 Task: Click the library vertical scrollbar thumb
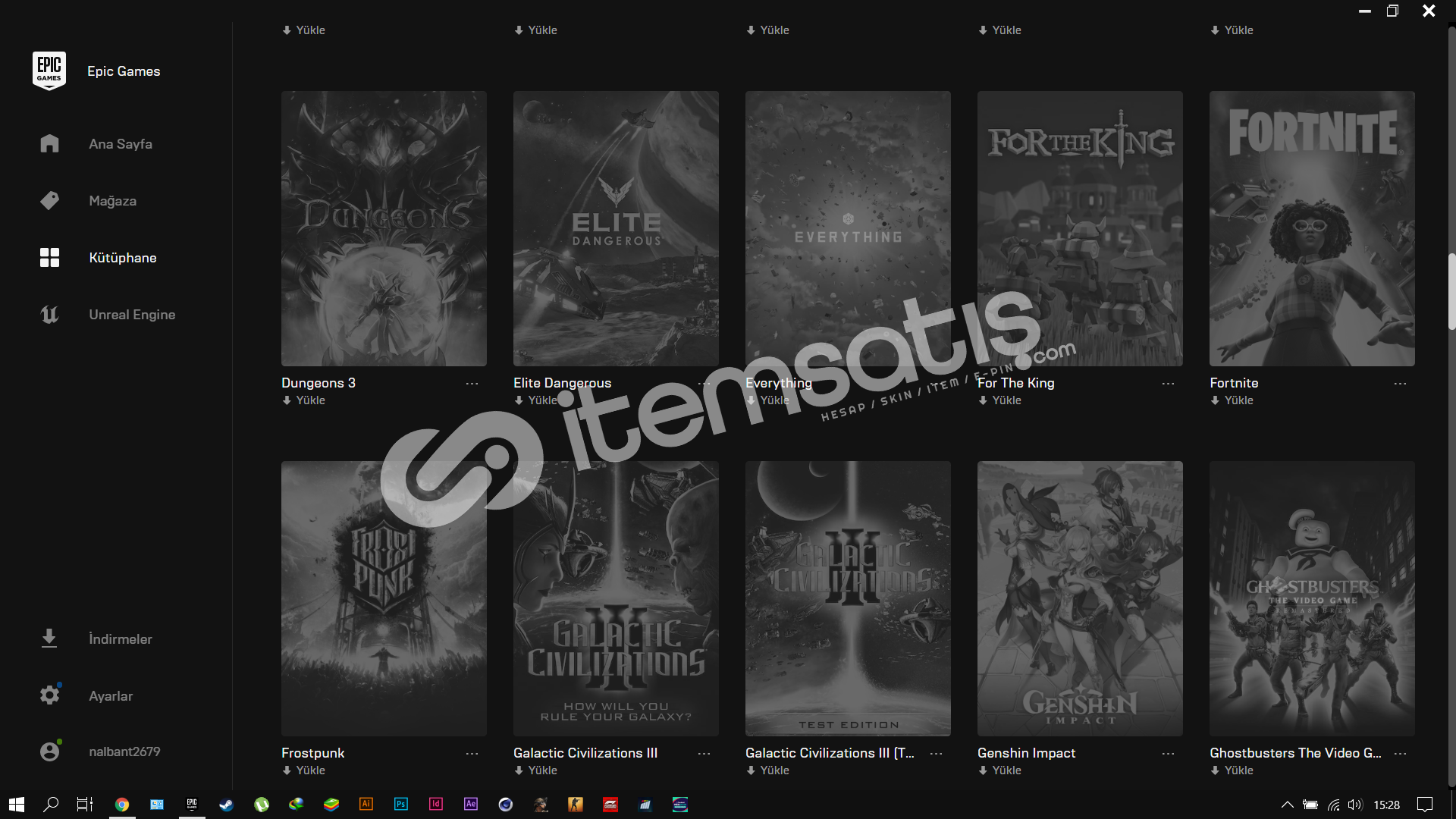[1451, 292]
